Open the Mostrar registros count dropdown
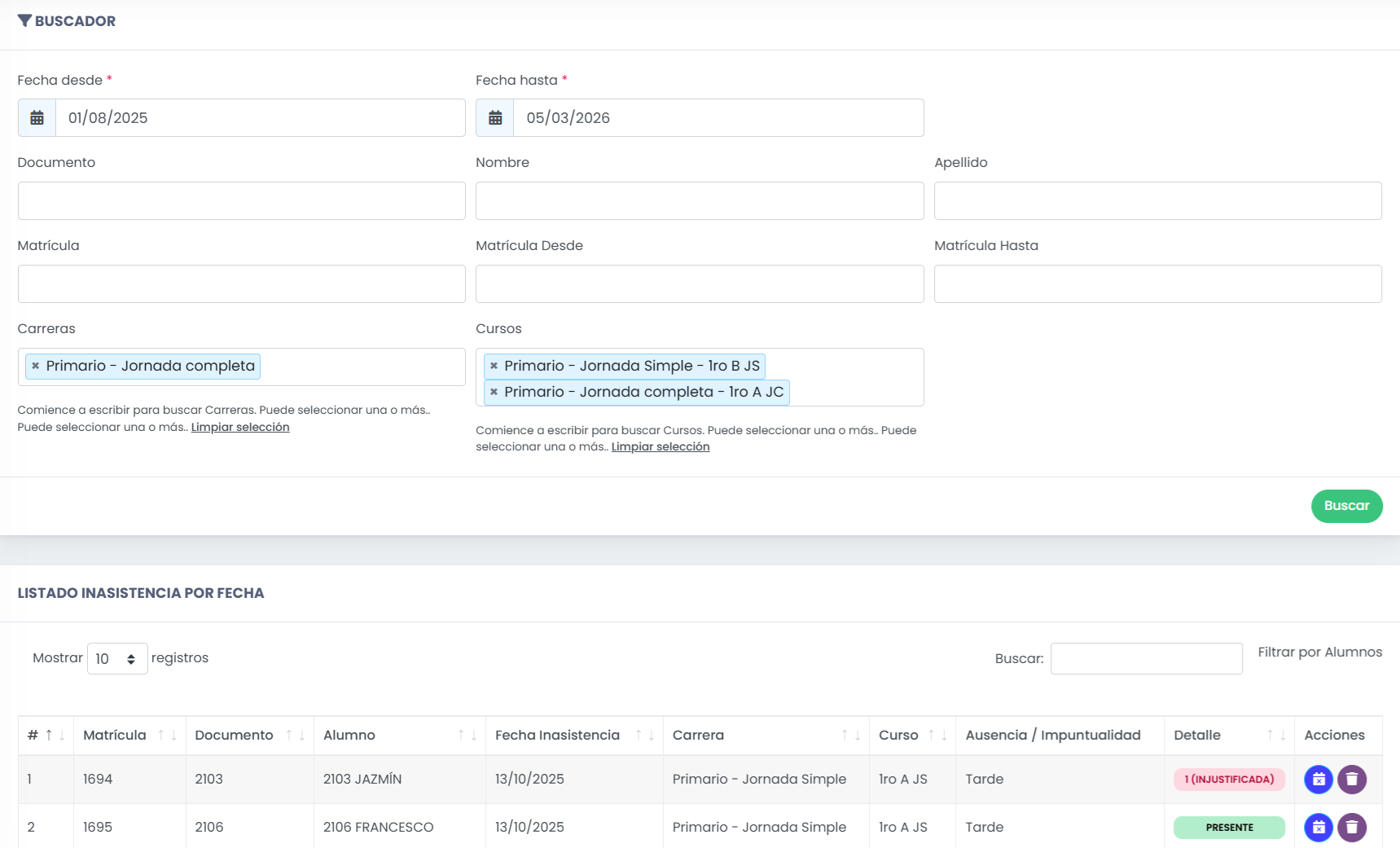Screen dimensions: 1400x848 [117, 658]
